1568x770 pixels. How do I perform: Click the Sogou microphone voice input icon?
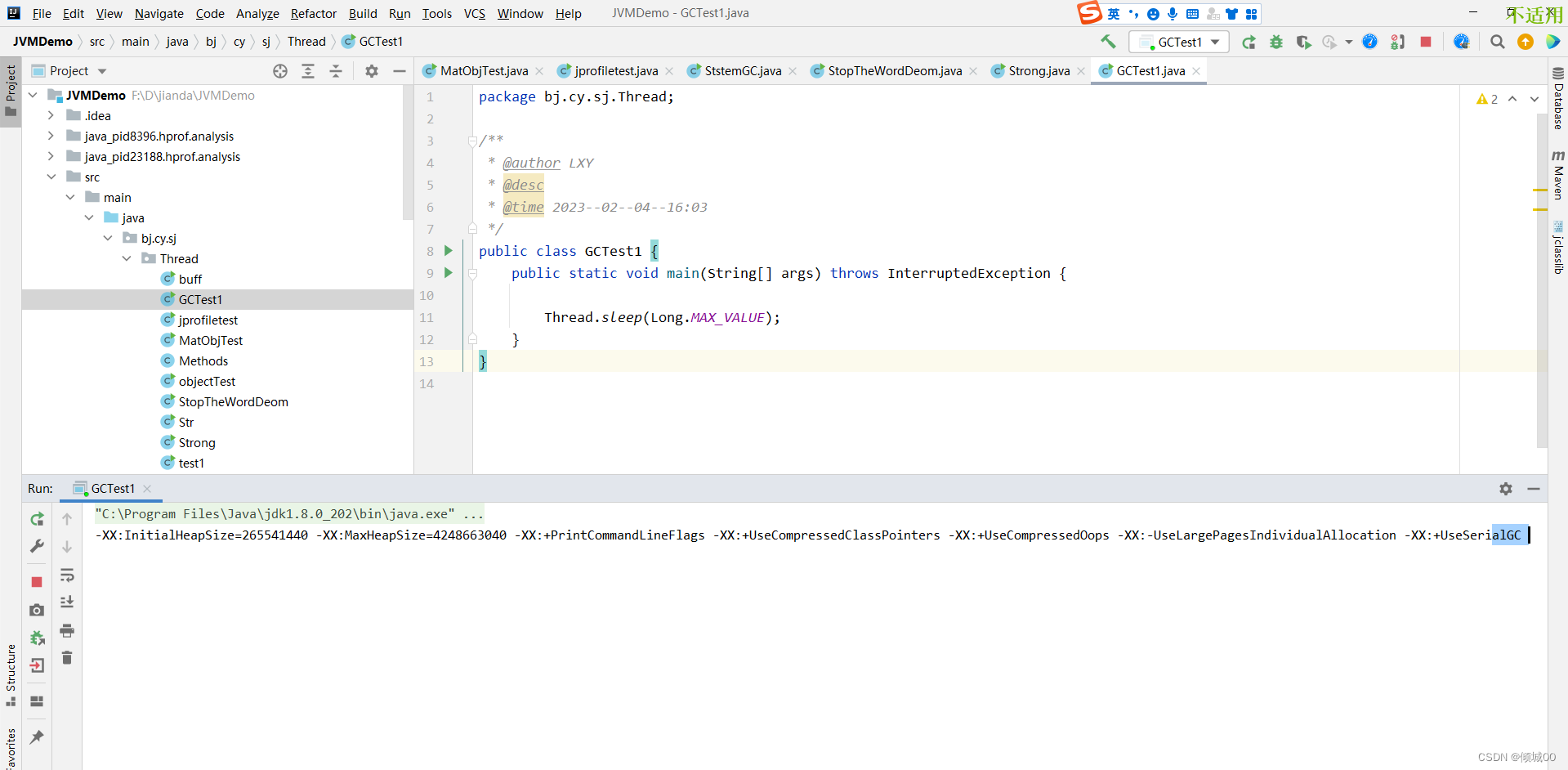tap(1173, 14)
